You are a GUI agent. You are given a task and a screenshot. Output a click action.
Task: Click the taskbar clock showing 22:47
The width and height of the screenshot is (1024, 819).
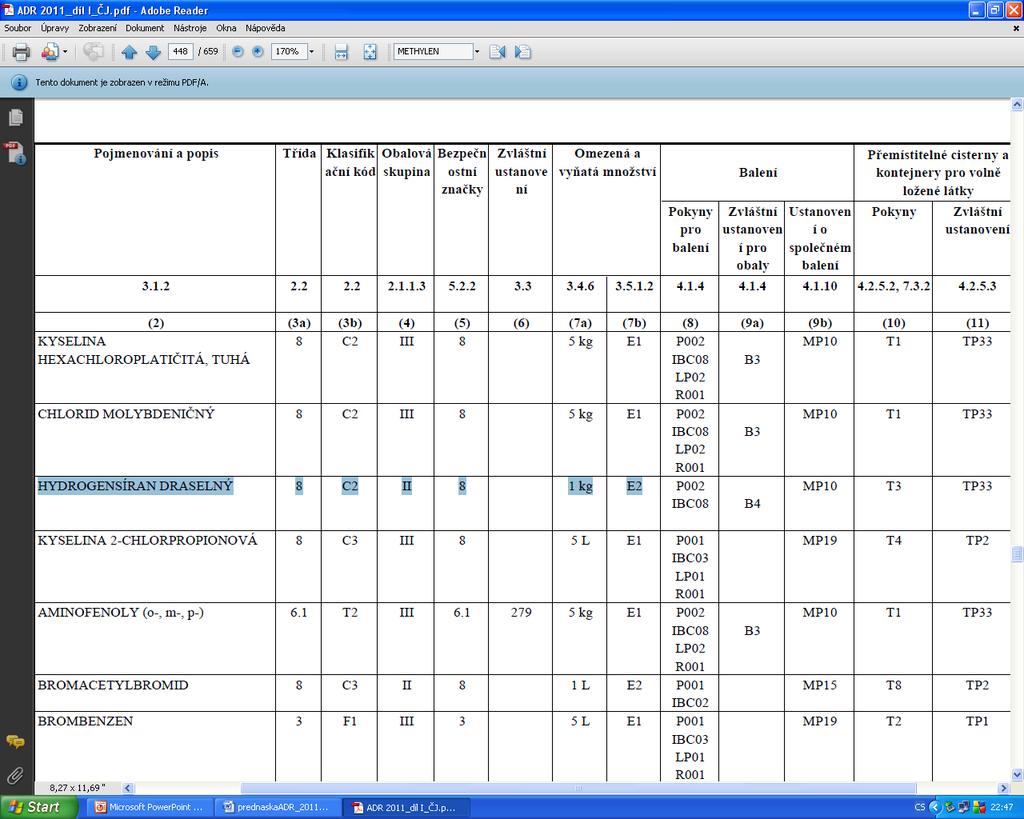click(1002, 807)
